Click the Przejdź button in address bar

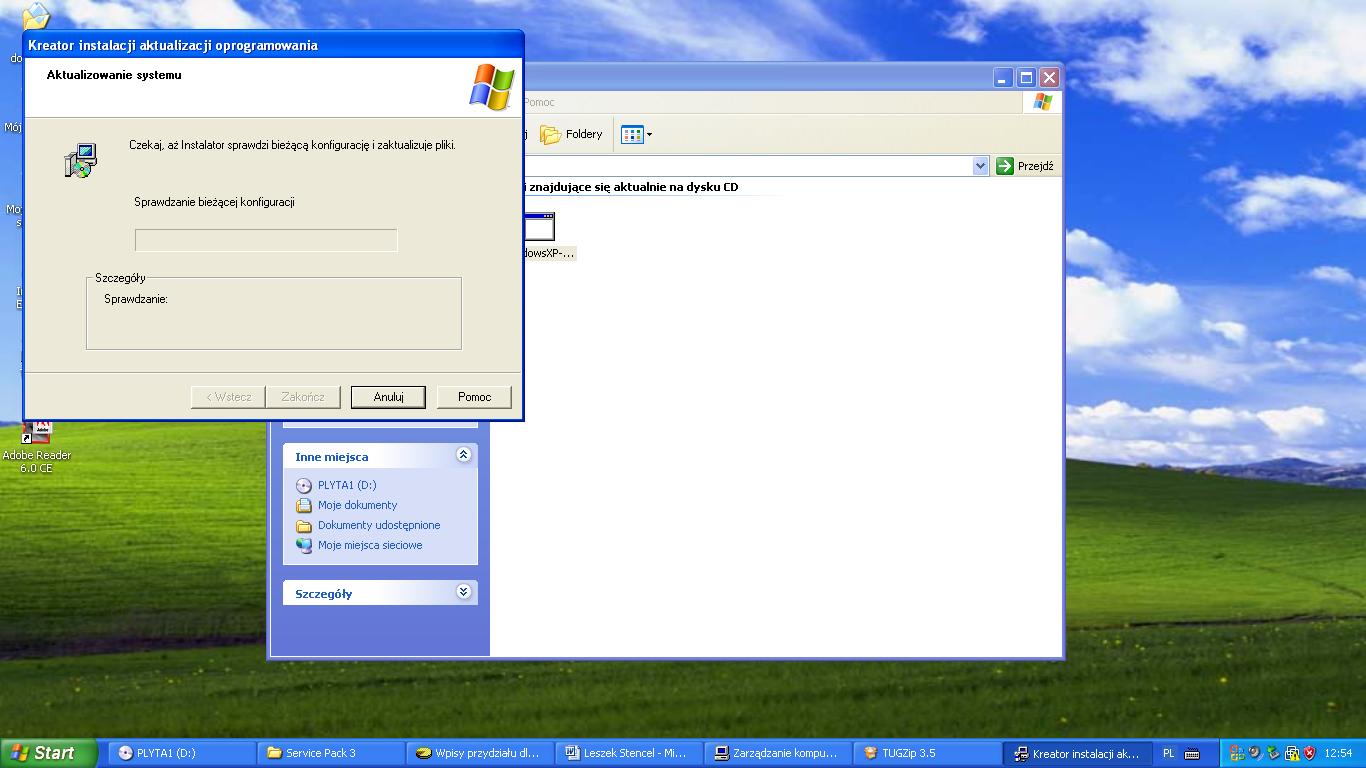(1026, 166)
